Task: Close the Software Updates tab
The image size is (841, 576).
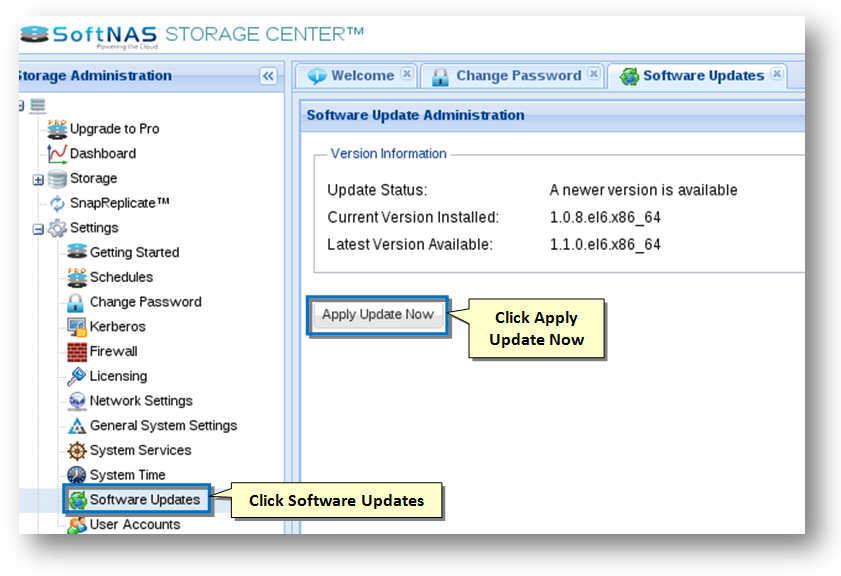Action: click(x=776, y=74)
